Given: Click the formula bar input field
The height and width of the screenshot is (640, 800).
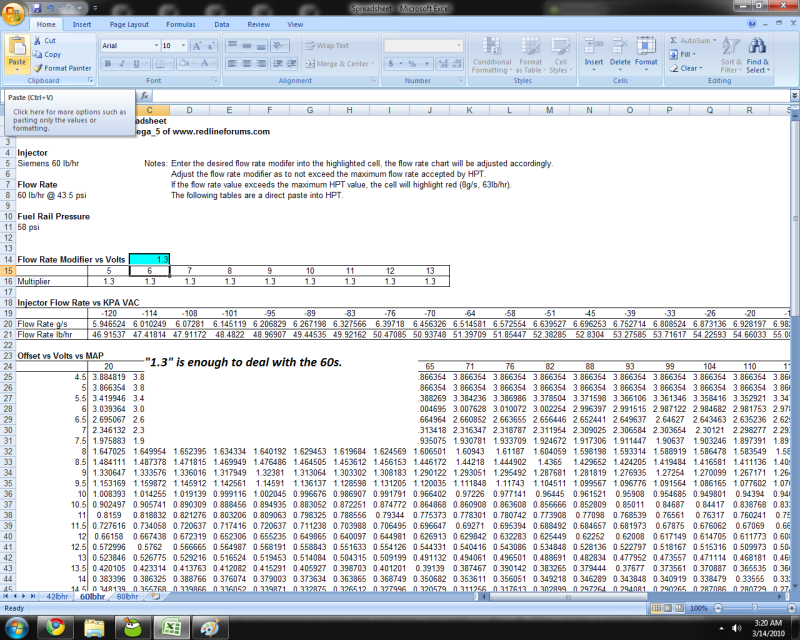Looking at the screenshot, I should (470, 95).
